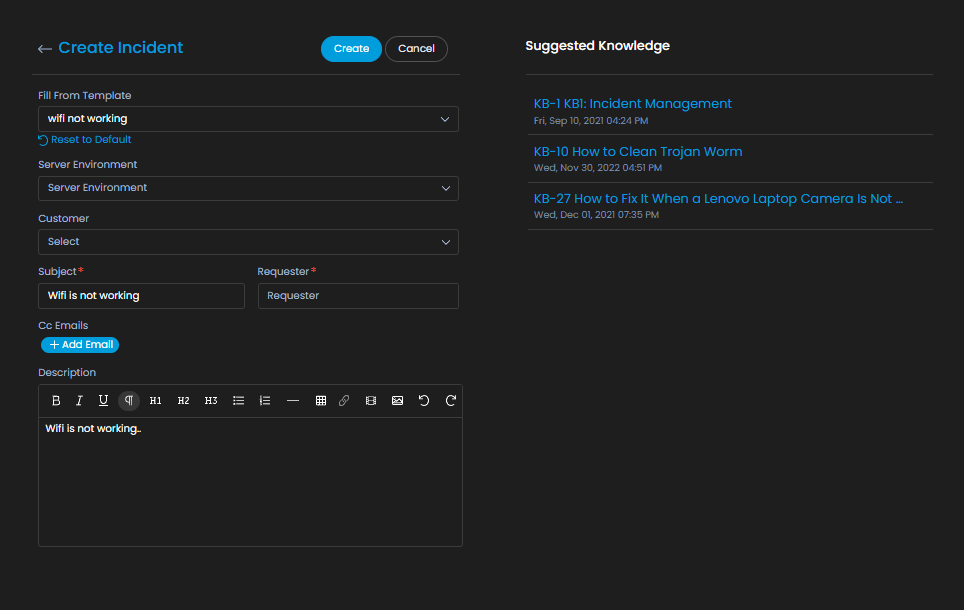This screenshot has width=964, height=610.
Task: Click the Suggested Knowledge heading
Action: (x=598, y=46)
